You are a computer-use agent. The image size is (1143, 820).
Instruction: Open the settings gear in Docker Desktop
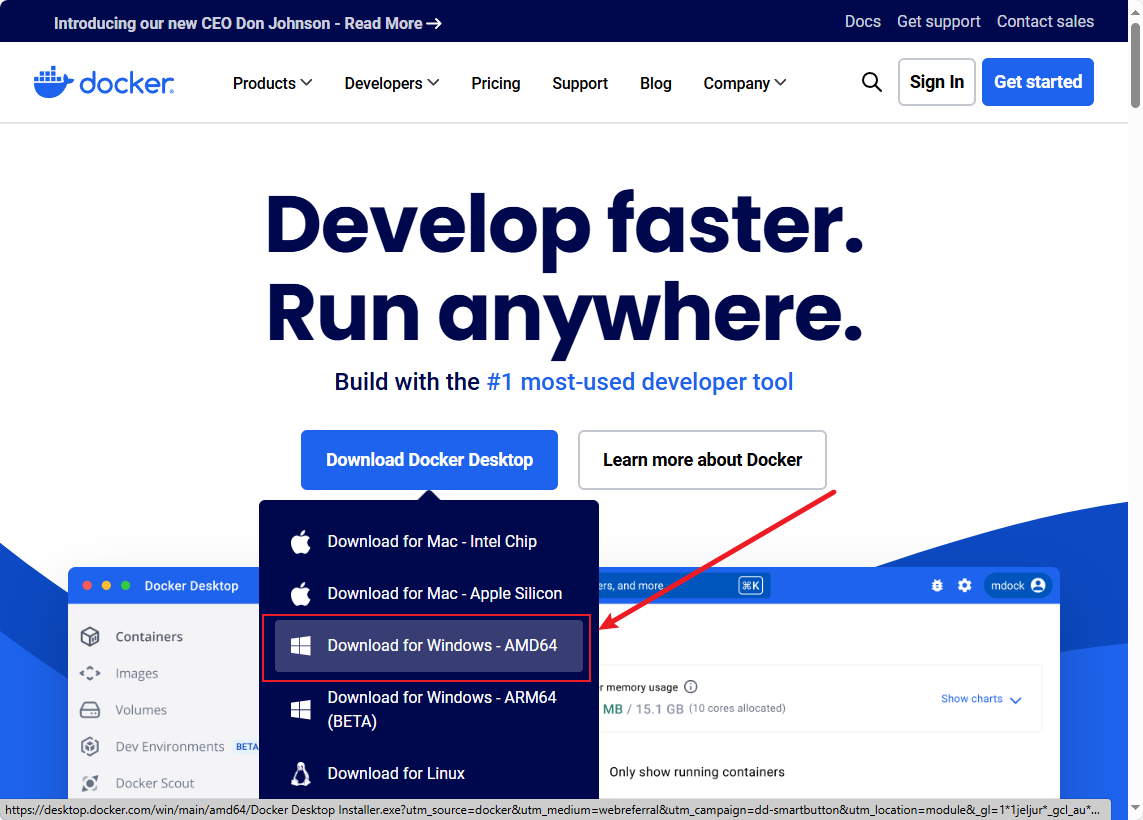coord(964,585)
